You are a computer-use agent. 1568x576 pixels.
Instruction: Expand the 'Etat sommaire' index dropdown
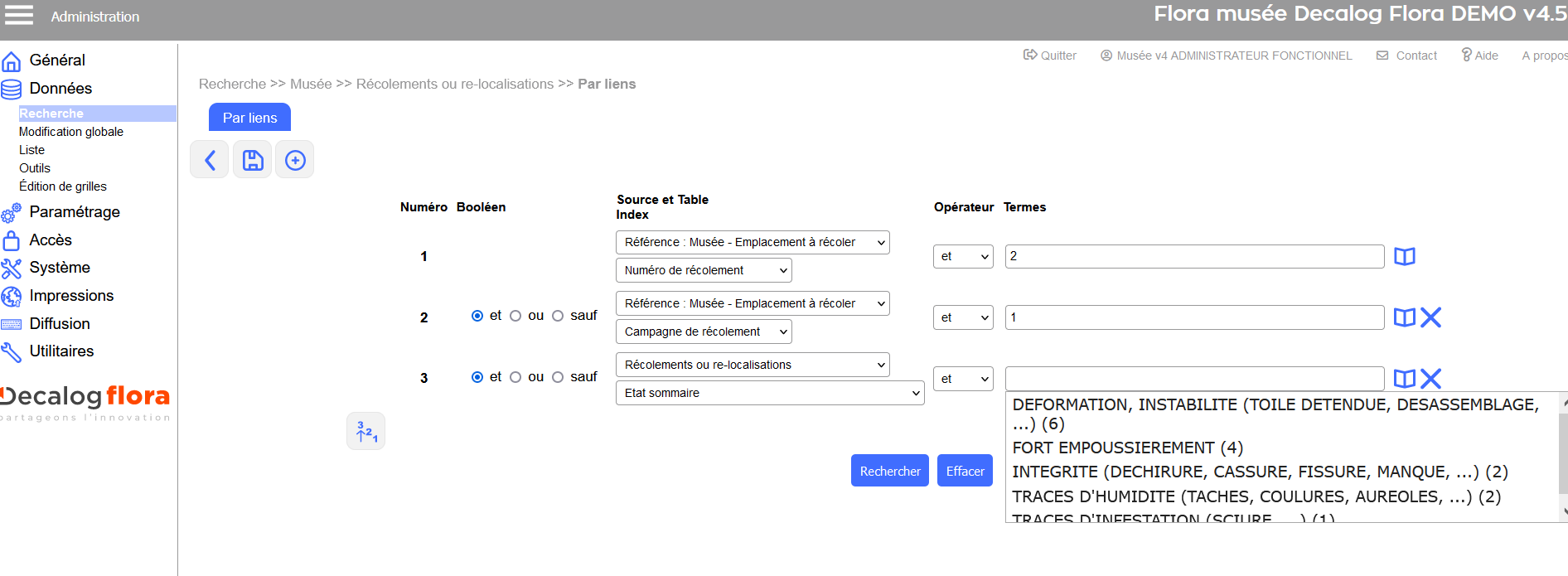coord(769,393)
